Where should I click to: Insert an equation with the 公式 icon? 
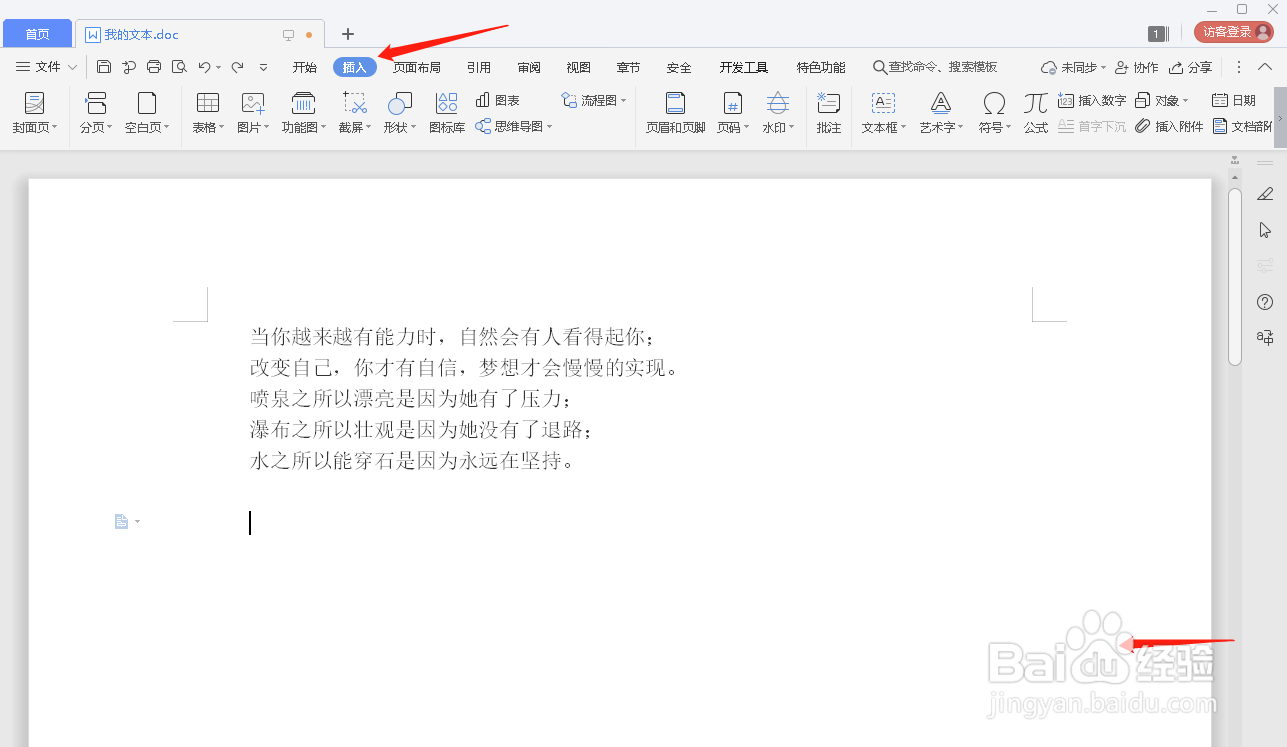coord(1035,110)
